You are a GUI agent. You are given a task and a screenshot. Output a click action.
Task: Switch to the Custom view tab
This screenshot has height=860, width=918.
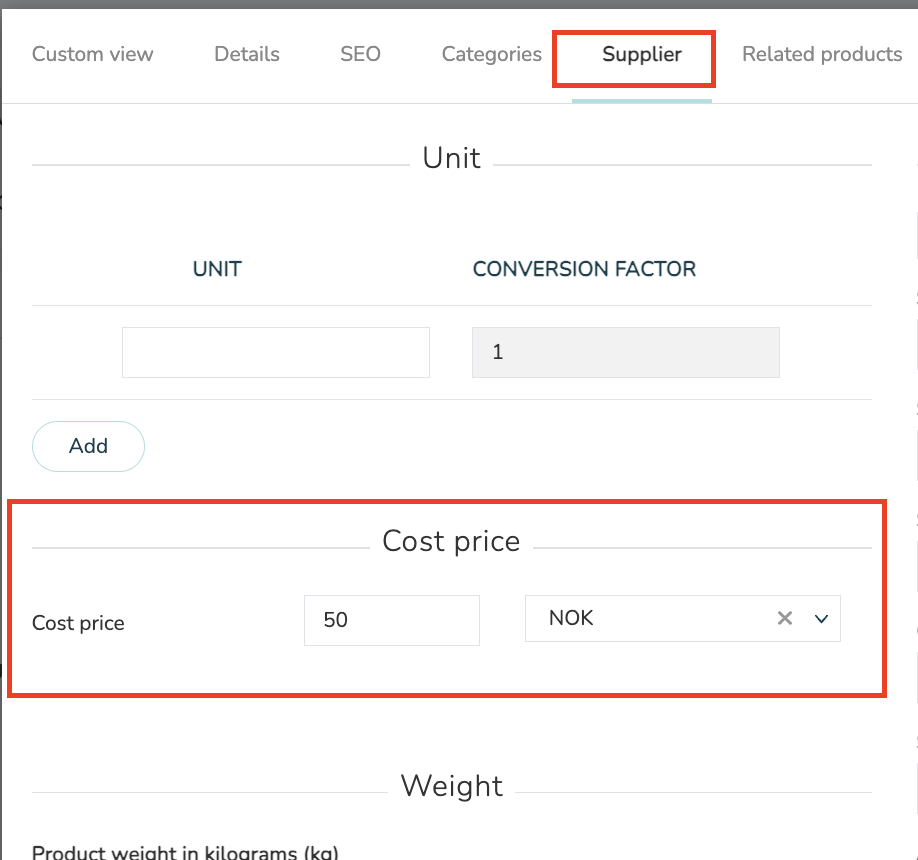(93, 54)
